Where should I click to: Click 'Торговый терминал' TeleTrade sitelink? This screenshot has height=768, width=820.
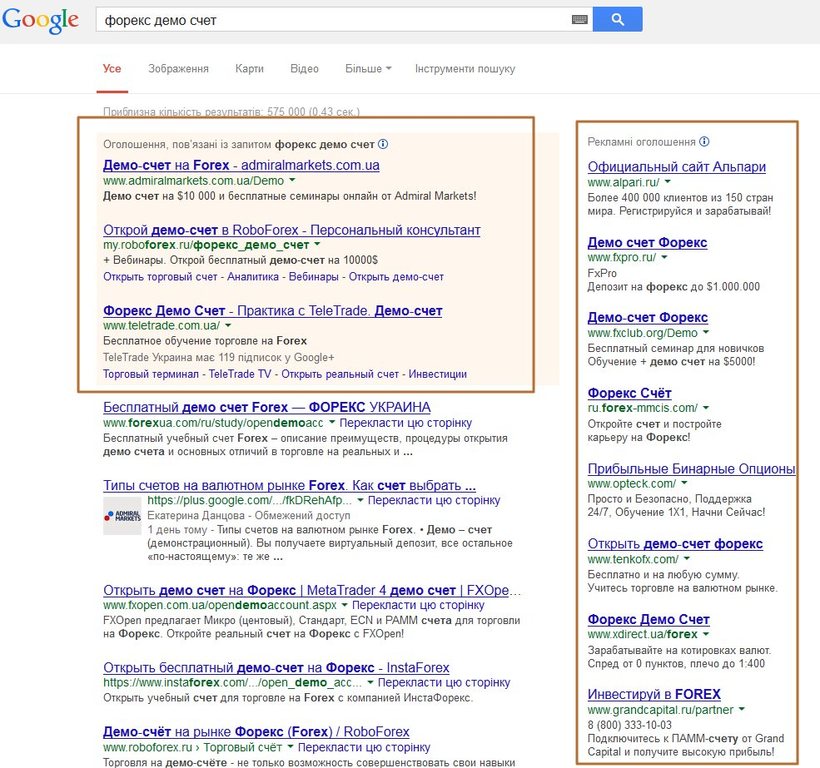(x=151, y=374)
